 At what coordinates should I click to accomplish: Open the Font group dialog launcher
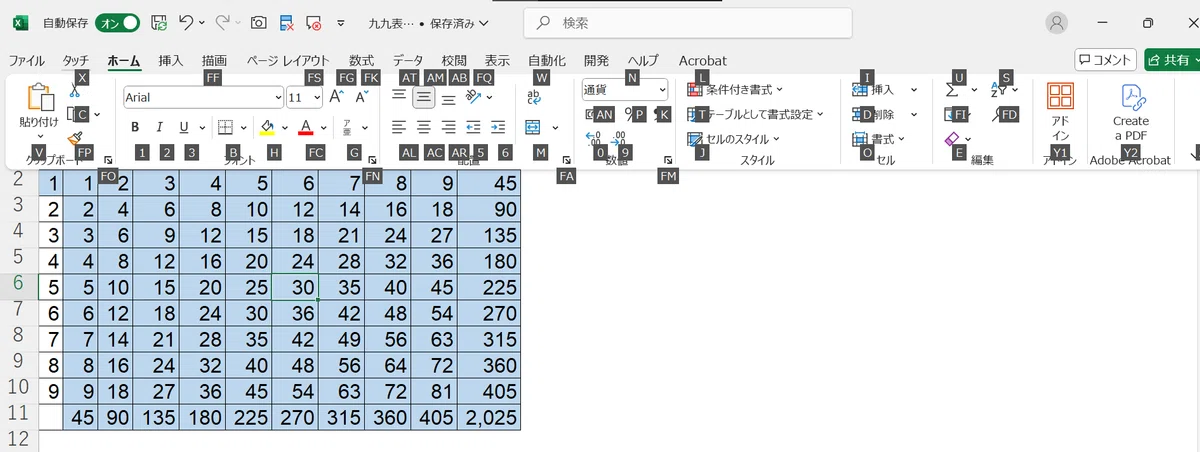[x=372, y=160]
